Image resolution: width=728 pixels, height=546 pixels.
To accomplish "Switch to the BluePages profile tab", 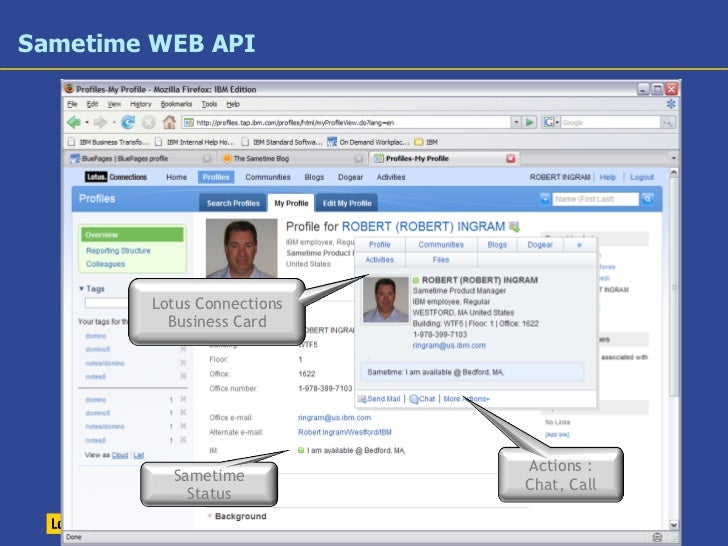I will tap(140, 158).
